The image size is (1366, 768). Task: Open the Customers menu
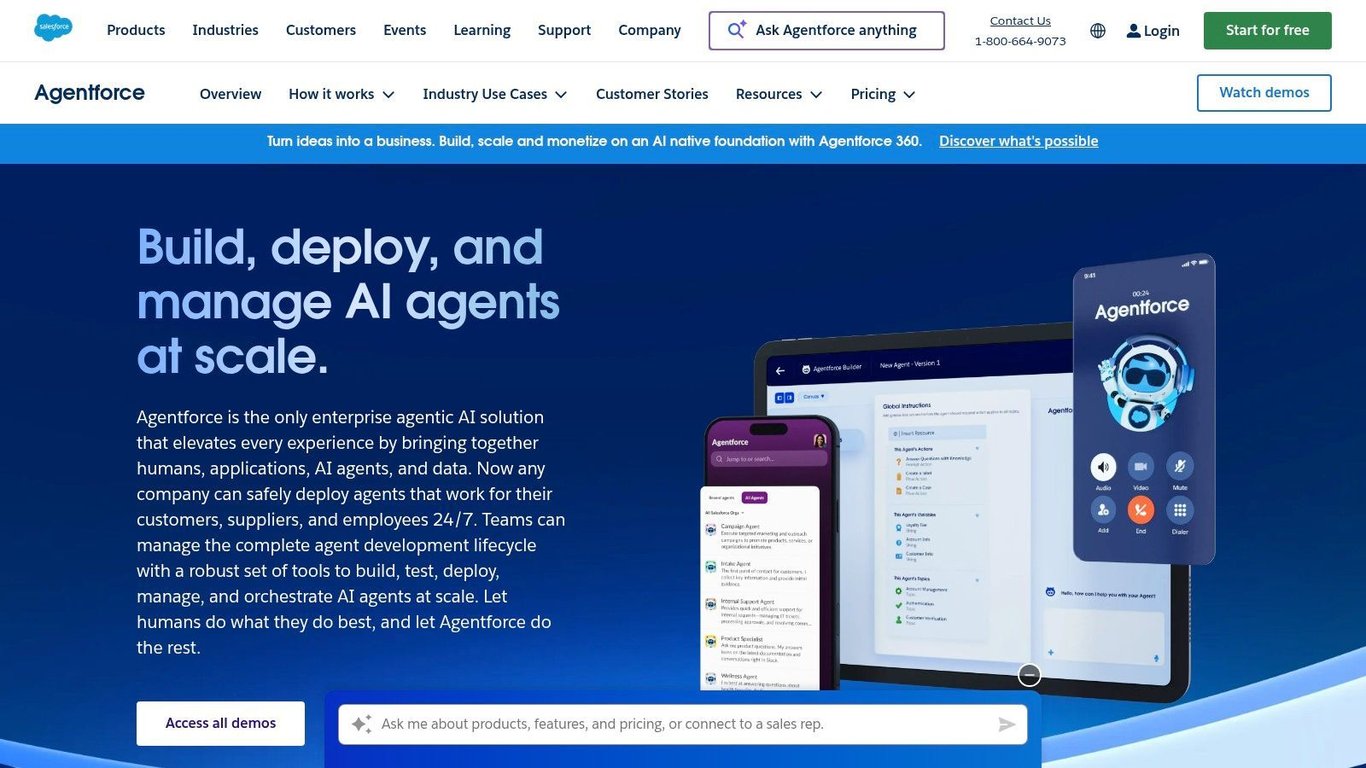pyautogui.click(x=321, y=30)
